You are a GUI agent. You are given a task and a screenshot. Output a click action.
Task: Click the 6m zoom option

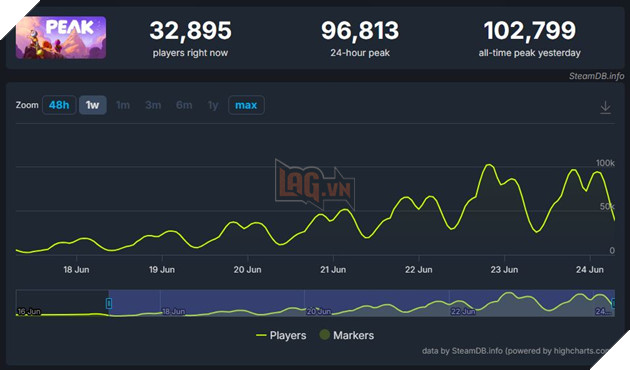point(184,105)
